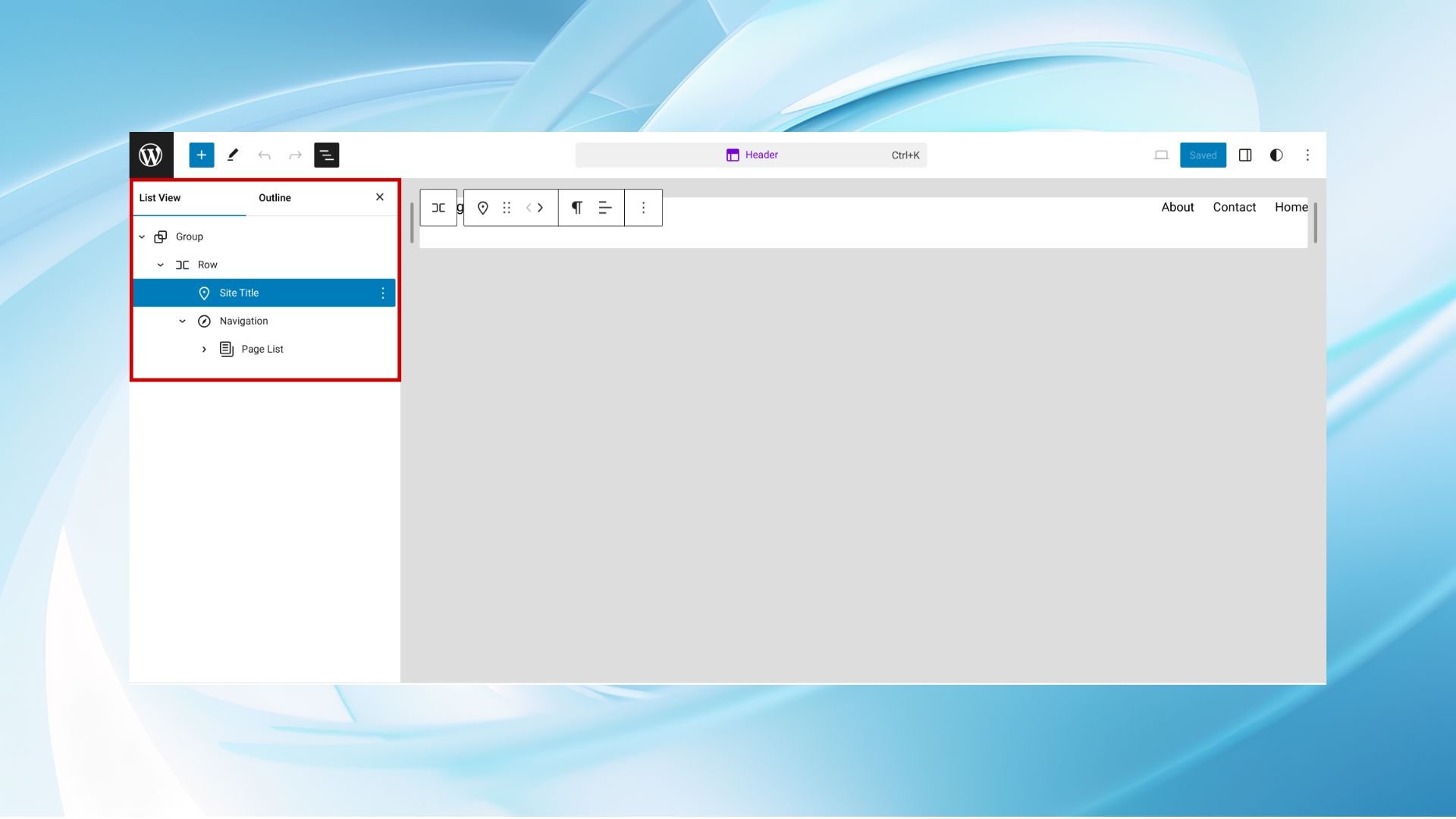Collapse the Group tree item chevron
1456x819 pixels.
click(142, 237)
